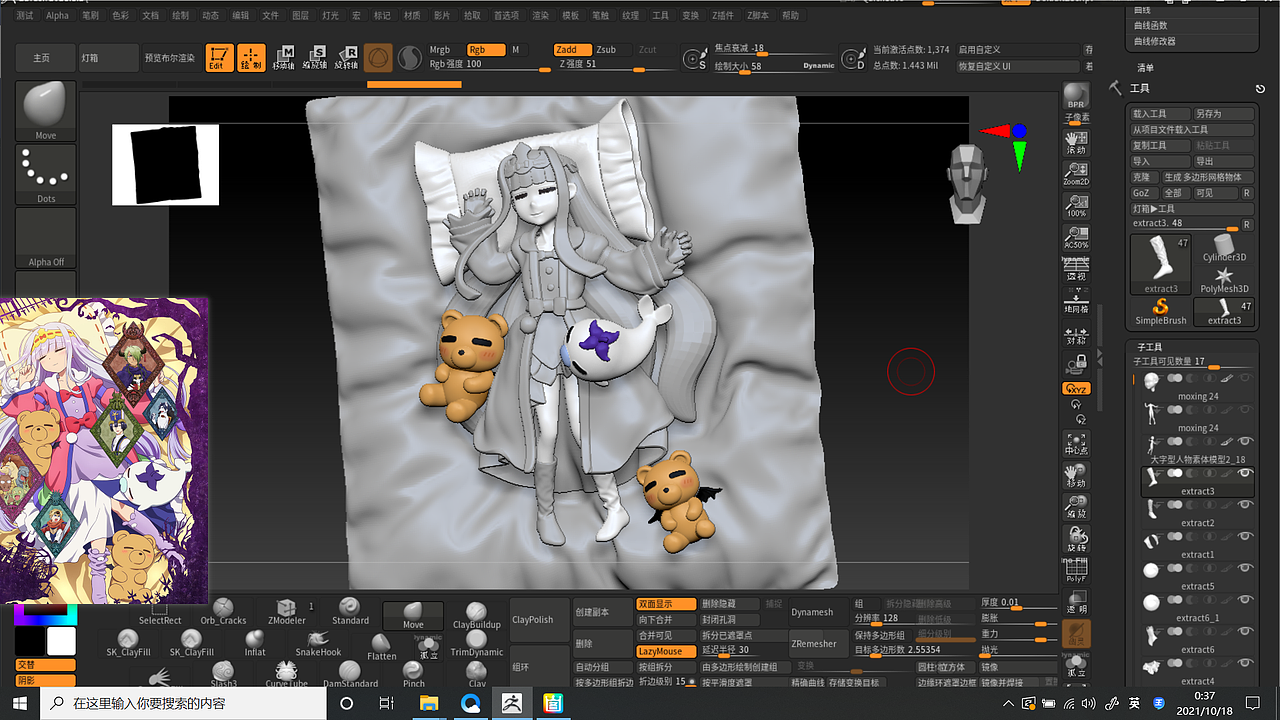1280x720 pixels.
Task: Collapse the 工具 tool panel header
Action: click(x=1139, y=88)
